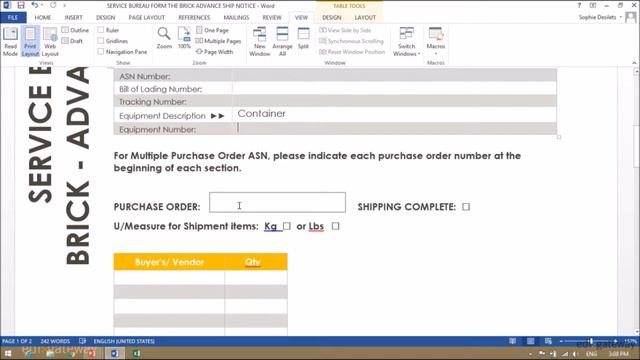Switch to Draft view

click(x=72, y=41)
